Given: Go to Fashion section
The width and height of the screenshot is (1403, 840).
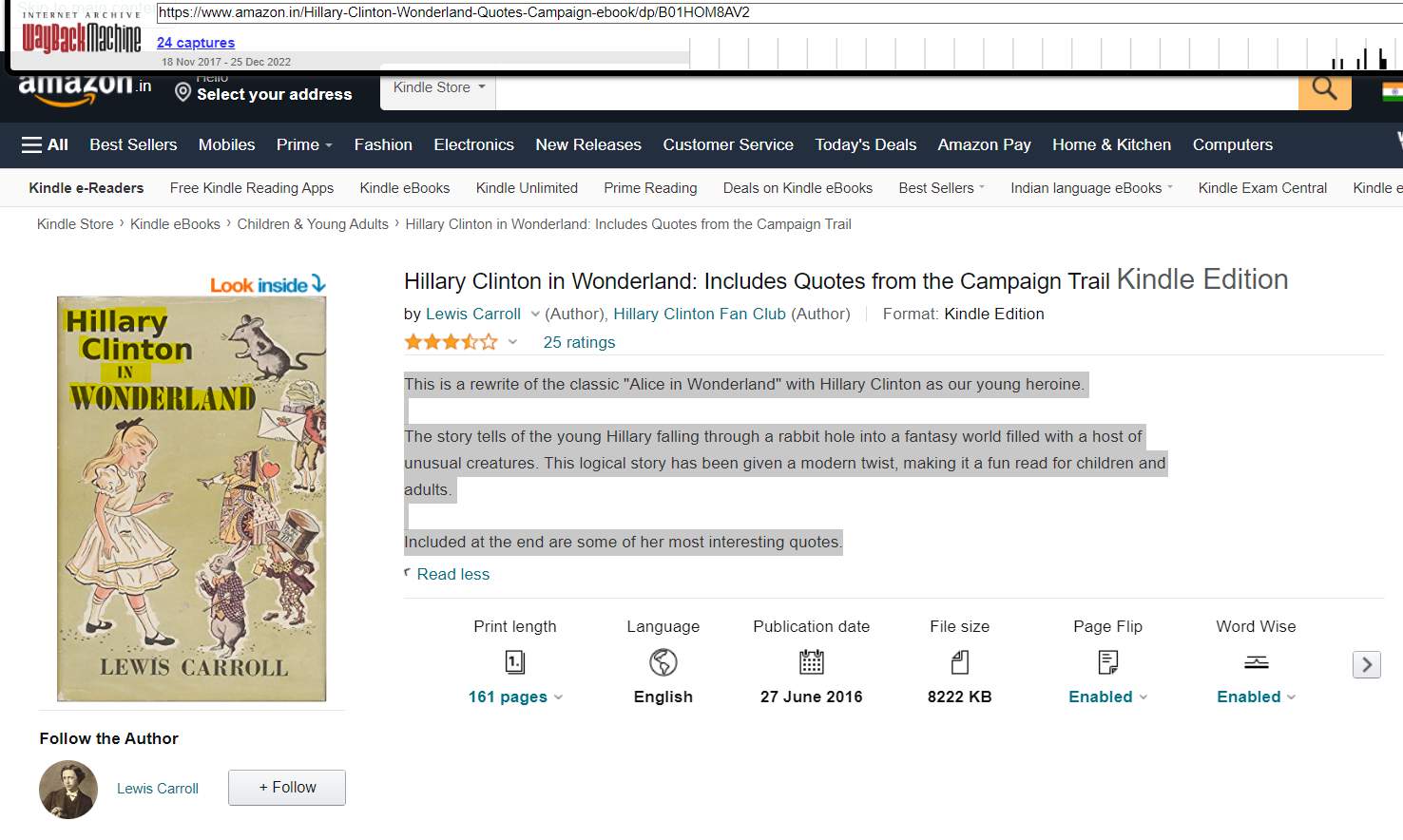Looking at the screenshot, I should coord(383,144).
